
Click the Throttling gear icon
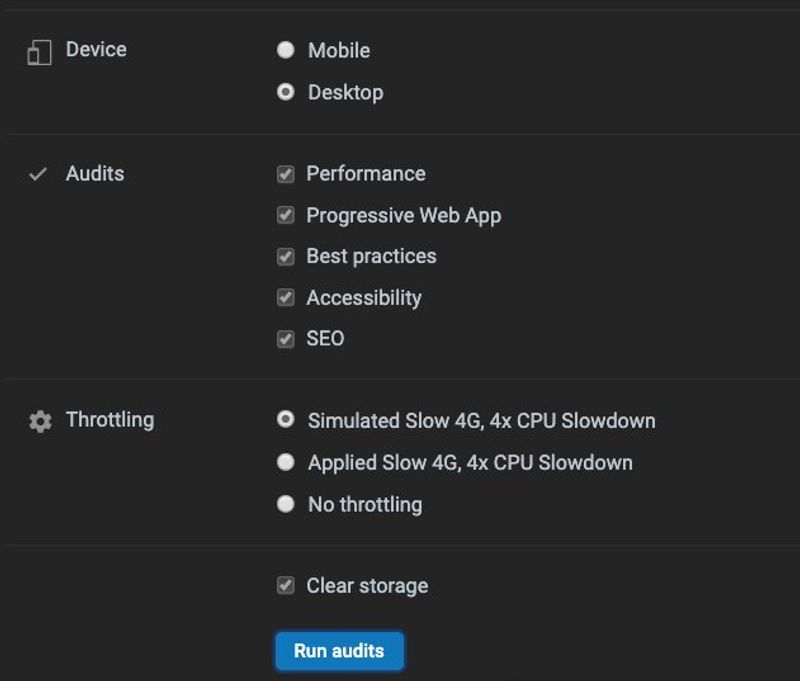click(40, 421)
